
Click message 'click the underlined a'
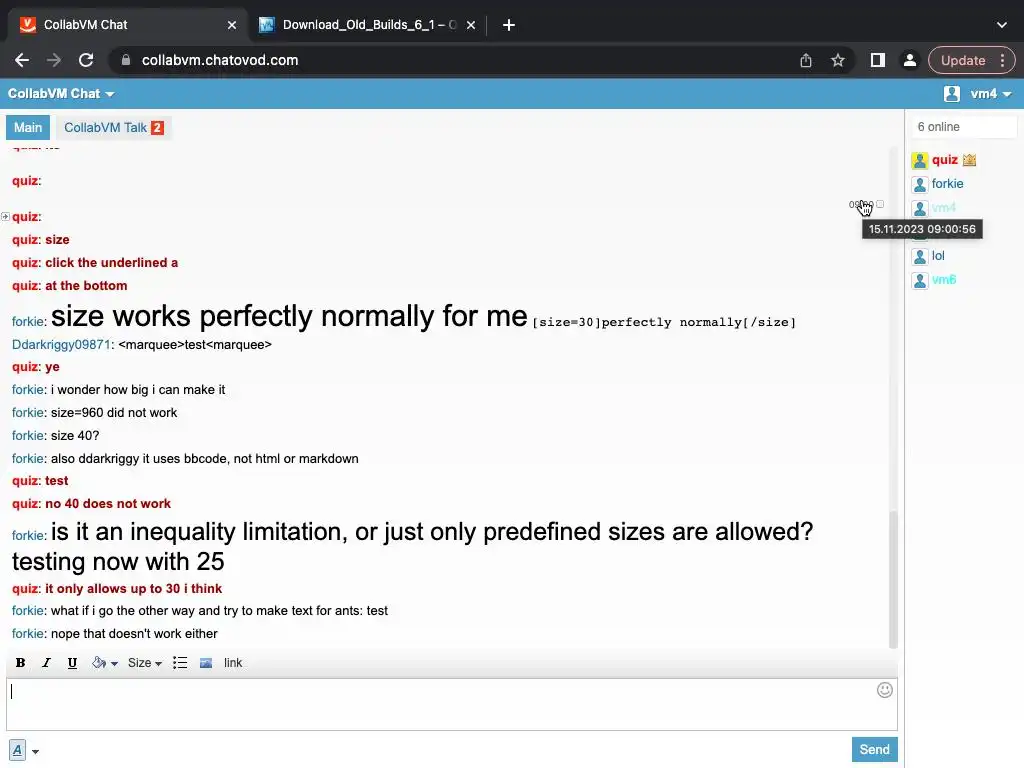click(x=111, y=263)
